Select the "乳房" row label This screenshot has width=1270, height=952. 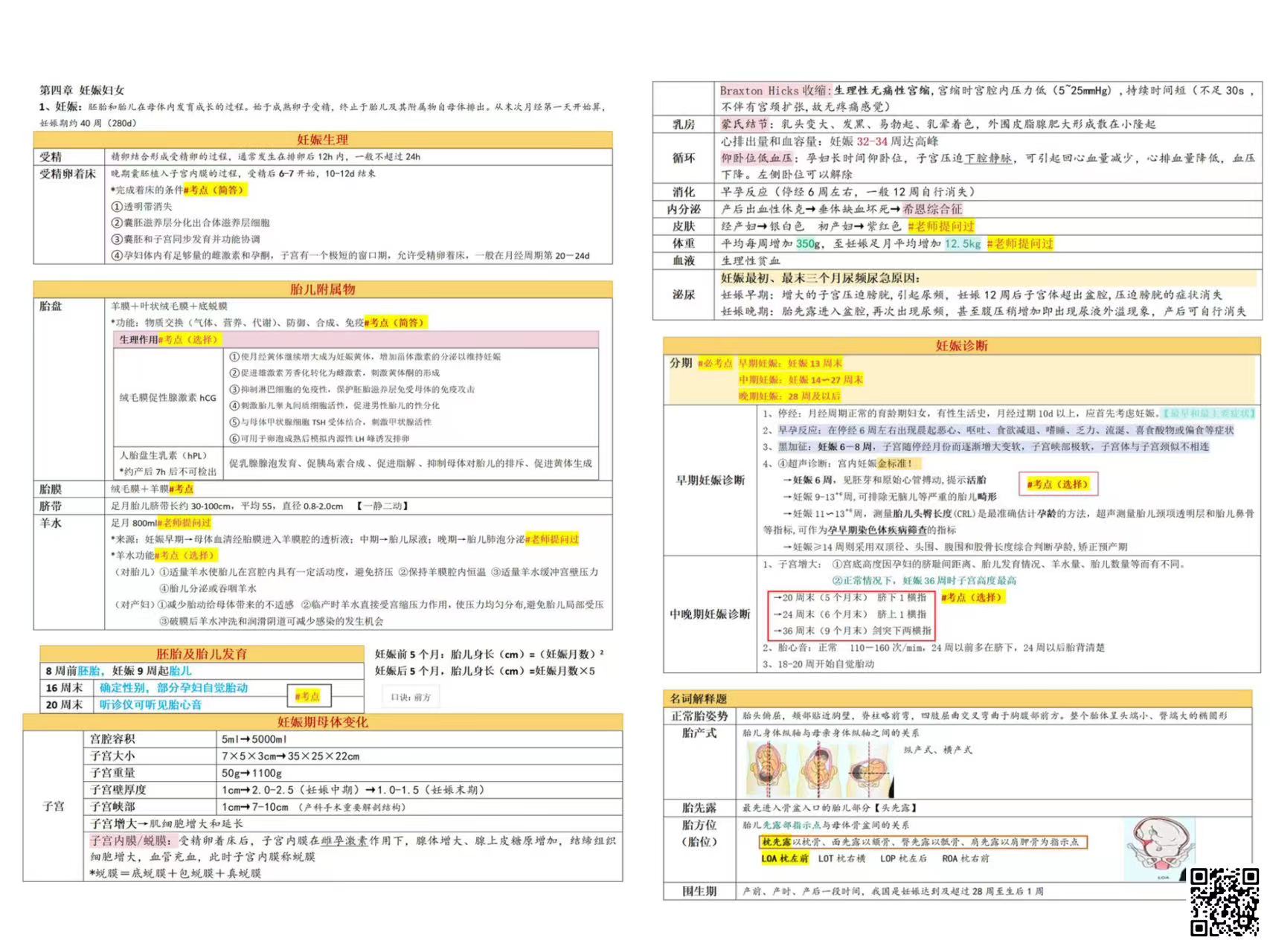[x=683, y=124]
